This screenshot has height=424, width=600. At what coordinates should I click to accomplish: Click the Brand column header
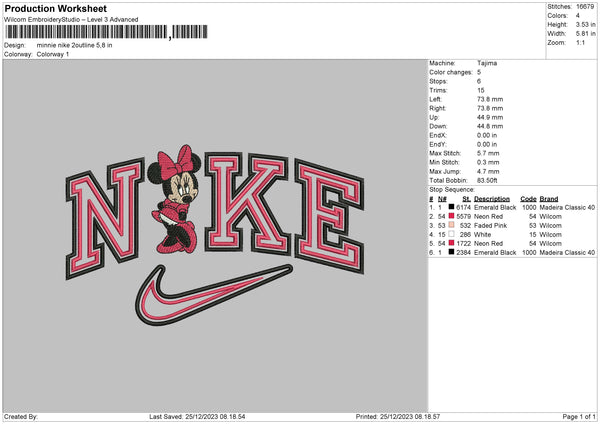[549, 199]
